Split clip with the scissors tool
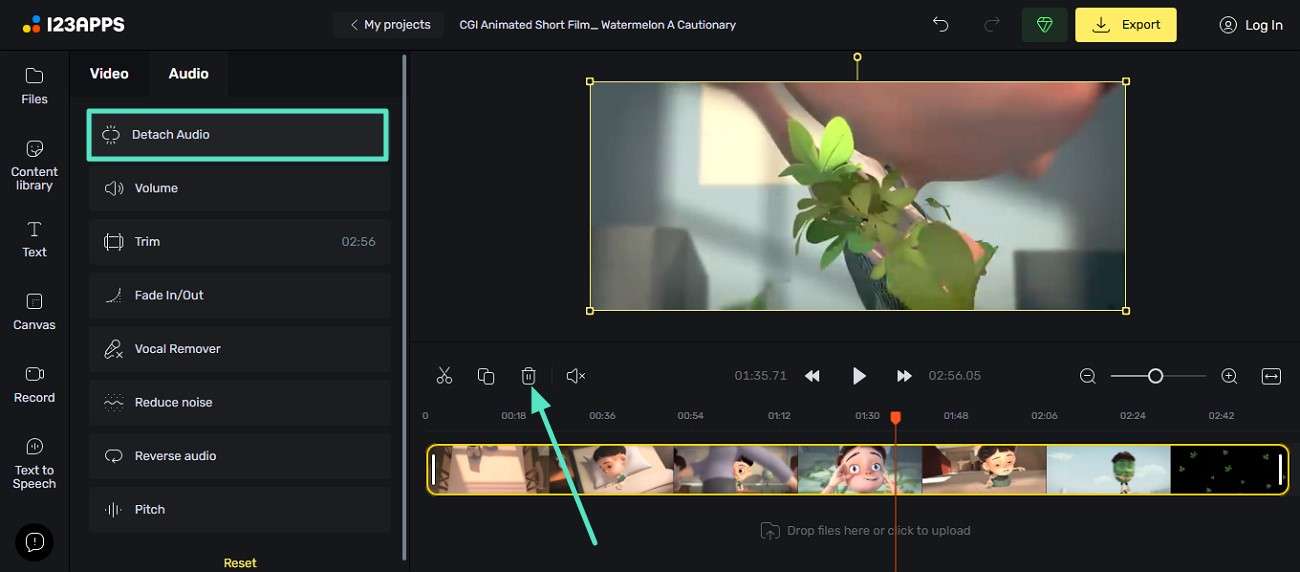This screenshot has width=1300, height=572. (445, 376)
